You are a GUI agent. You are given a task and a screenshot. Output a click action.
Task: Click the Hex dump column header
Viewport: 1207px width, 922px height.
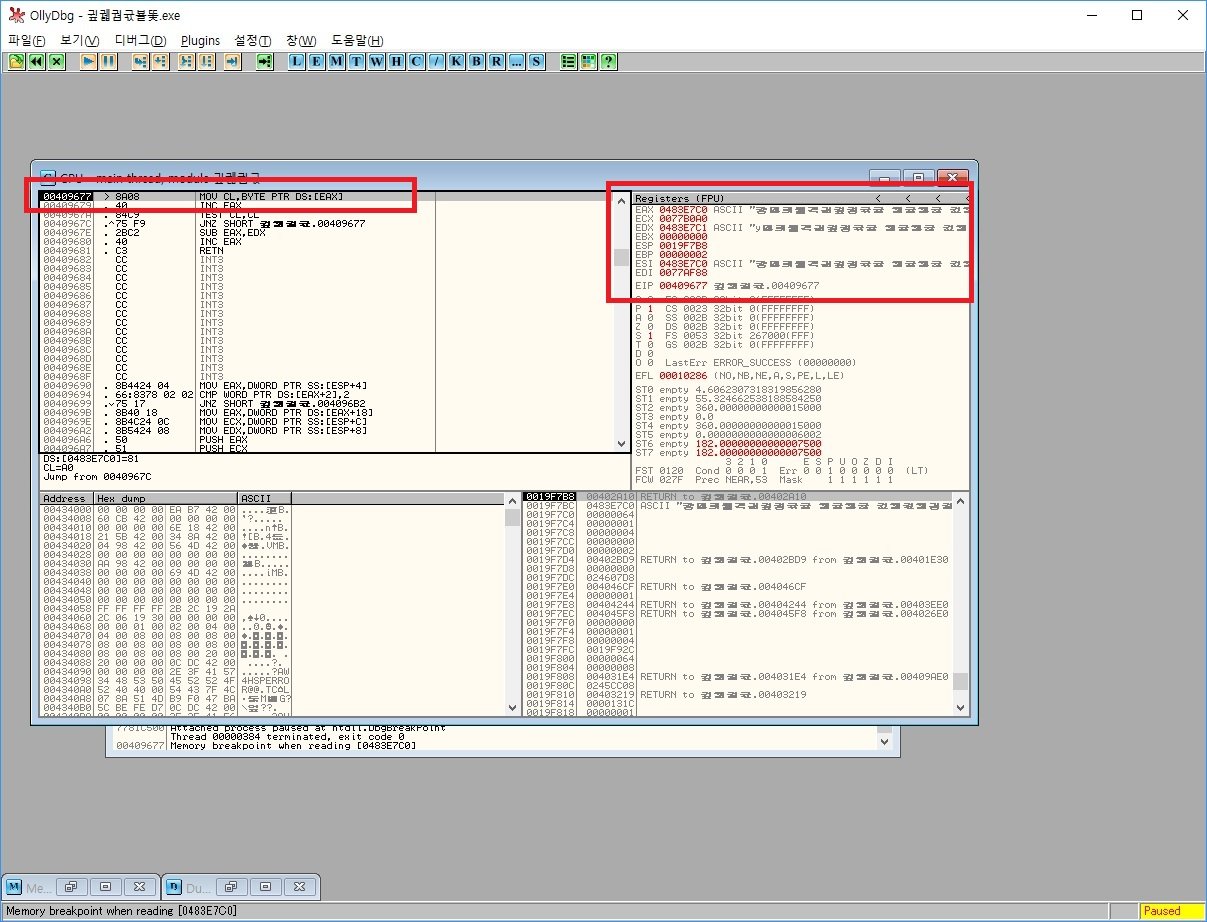point(166,497)
